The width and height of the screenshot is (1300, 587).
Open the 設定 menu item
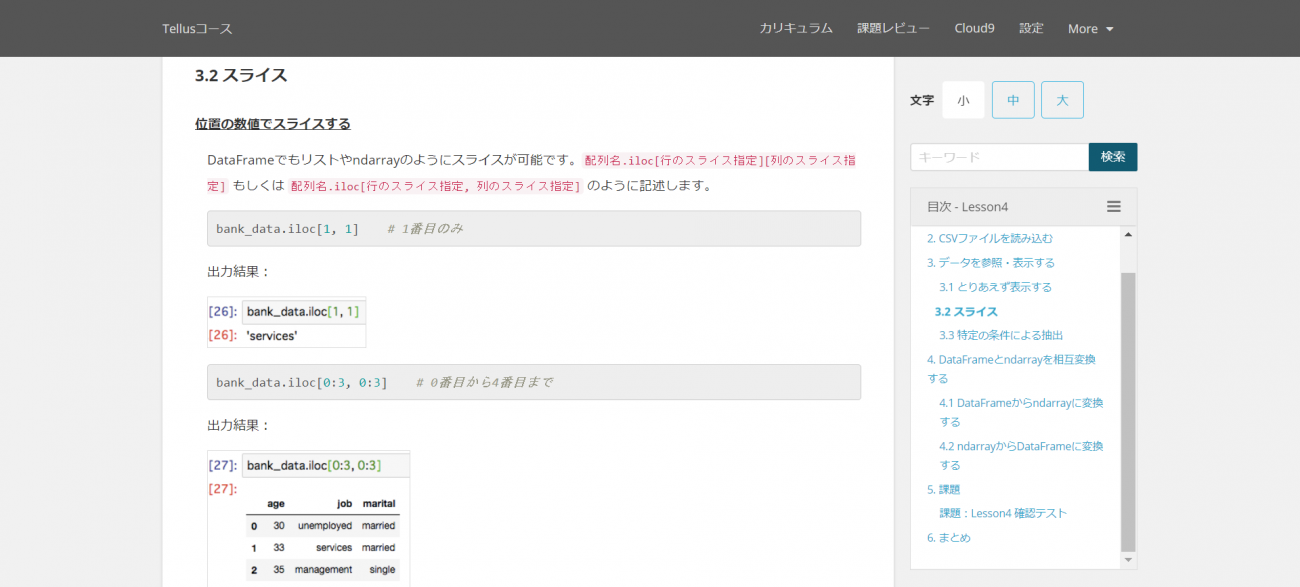1031,28
